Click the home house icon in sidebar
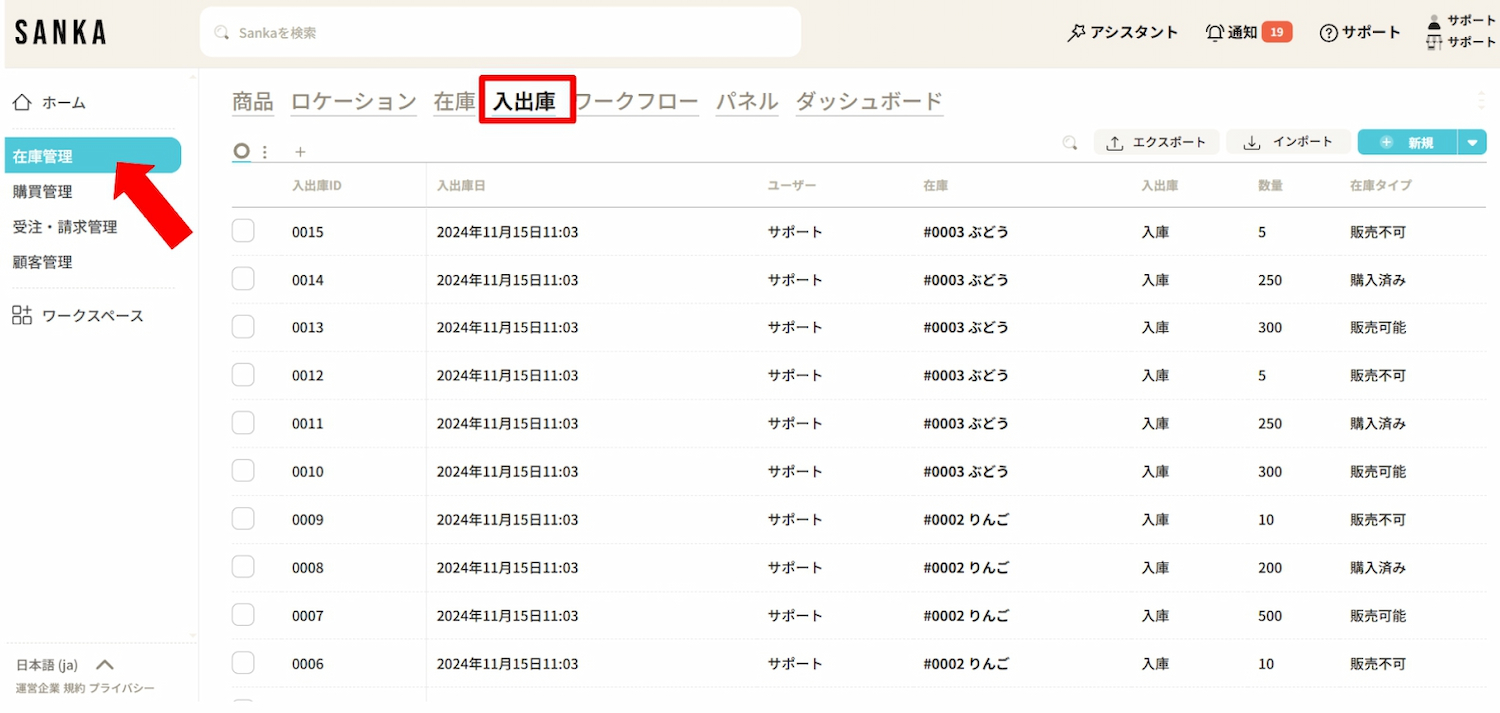The height and width of the screenshot is (713, 1500). click(x=22, y=102)
